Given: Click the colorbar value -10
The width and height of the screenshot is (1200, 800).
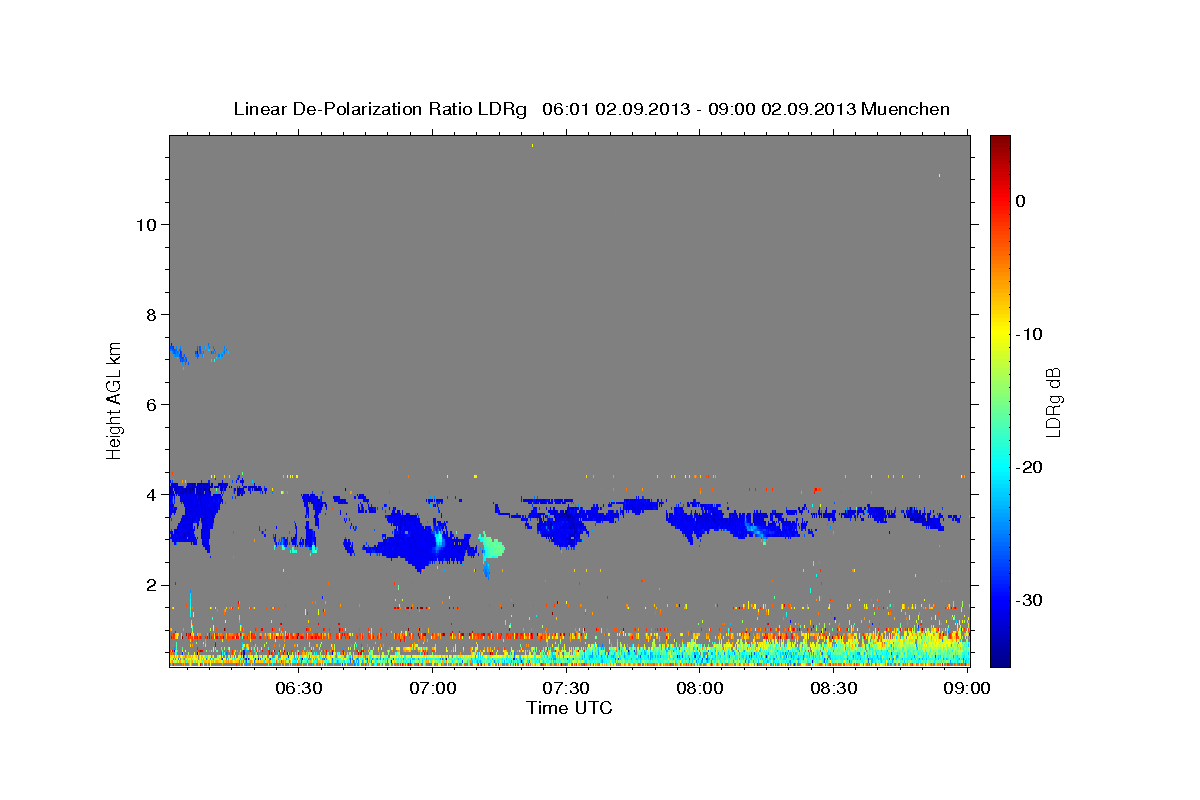Looking at the screenshot, I should (x=1030, y=334).
